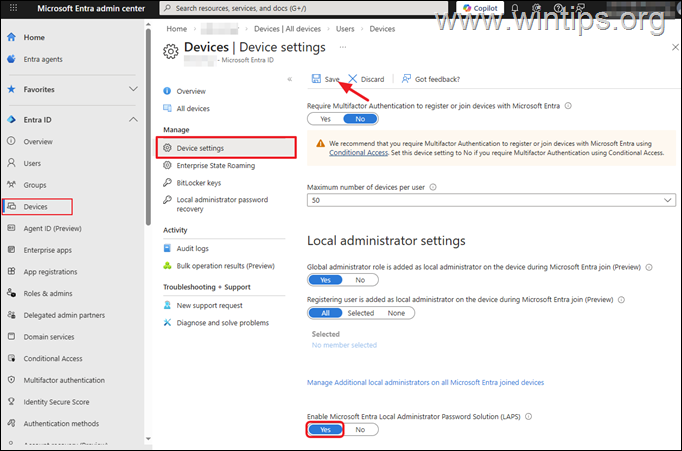
Task: Click the BitLocker keys key icon
Action: tap(167, 183)
